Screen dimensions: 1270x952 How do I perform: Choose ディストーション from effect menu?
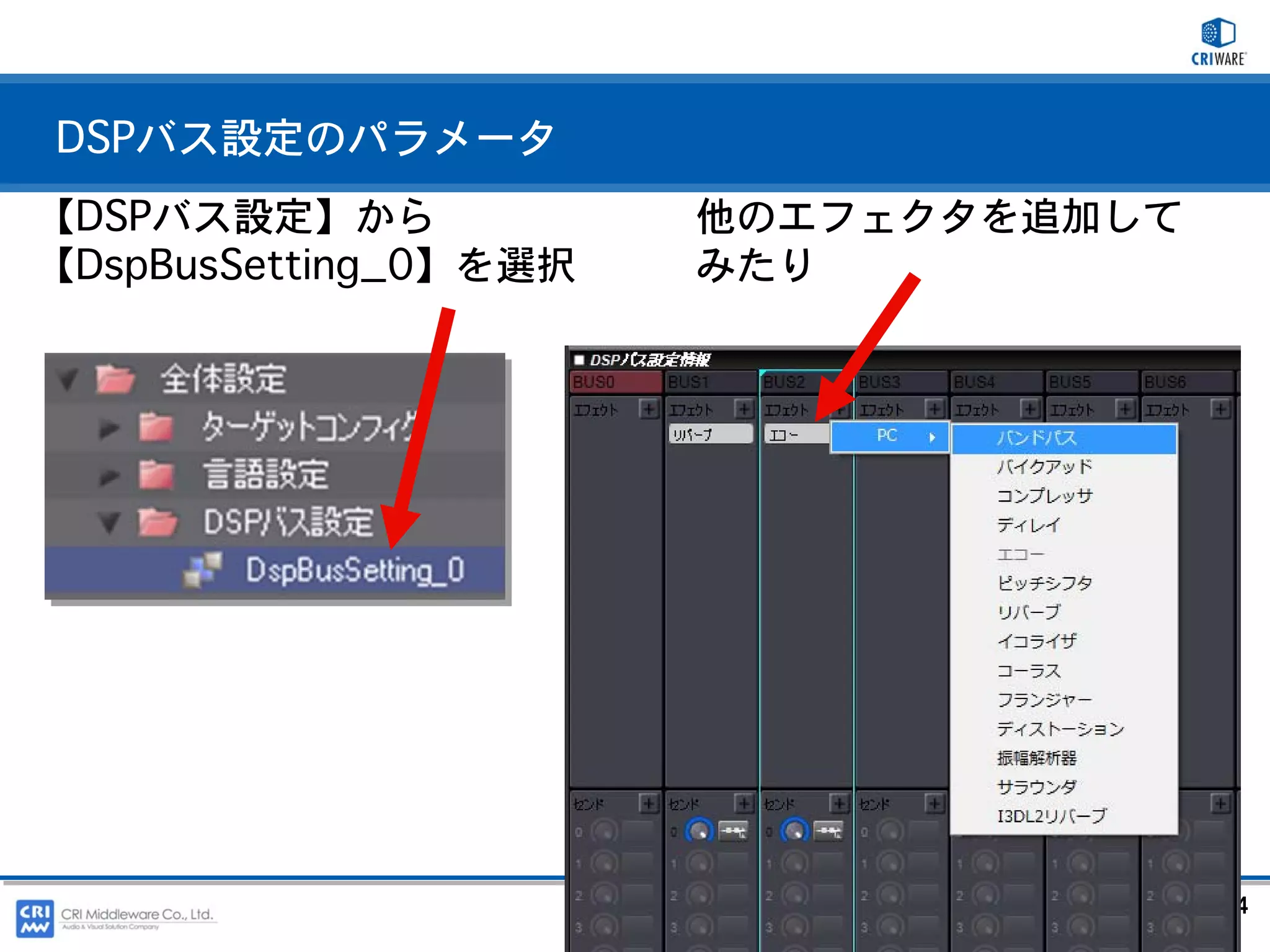tap(1064, 729)
